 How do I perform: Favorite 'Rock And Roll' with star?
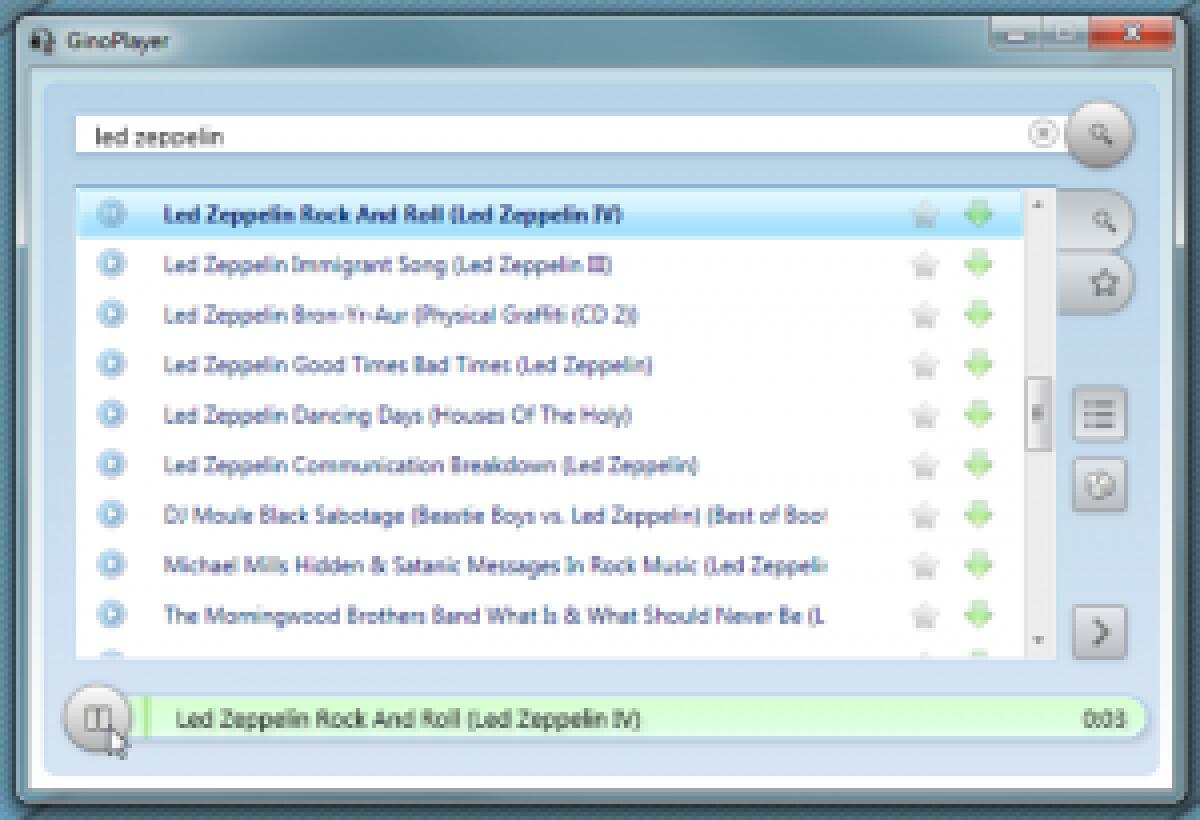925,215
